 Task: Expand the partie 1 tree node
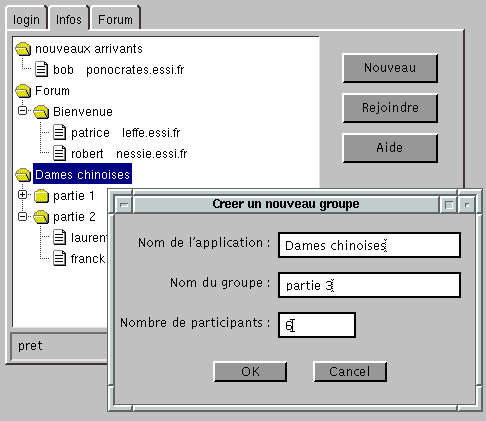click(x=22, y=195)
